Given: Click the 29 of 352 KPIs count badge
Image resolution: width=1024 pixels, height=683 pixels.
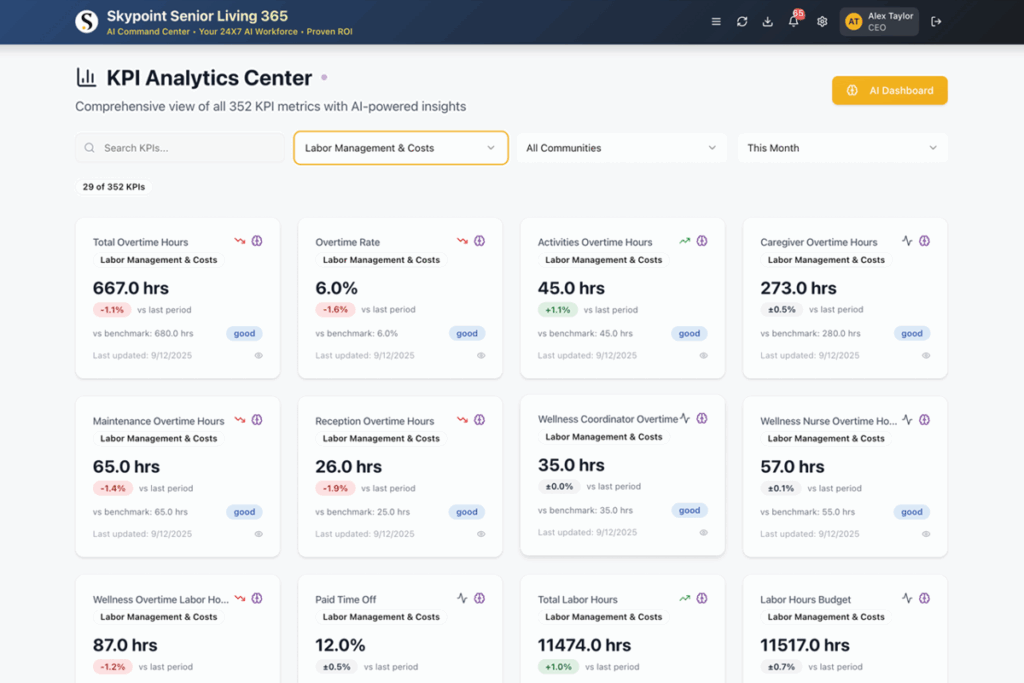Looking at the screenshot, I should pos(114,187).
